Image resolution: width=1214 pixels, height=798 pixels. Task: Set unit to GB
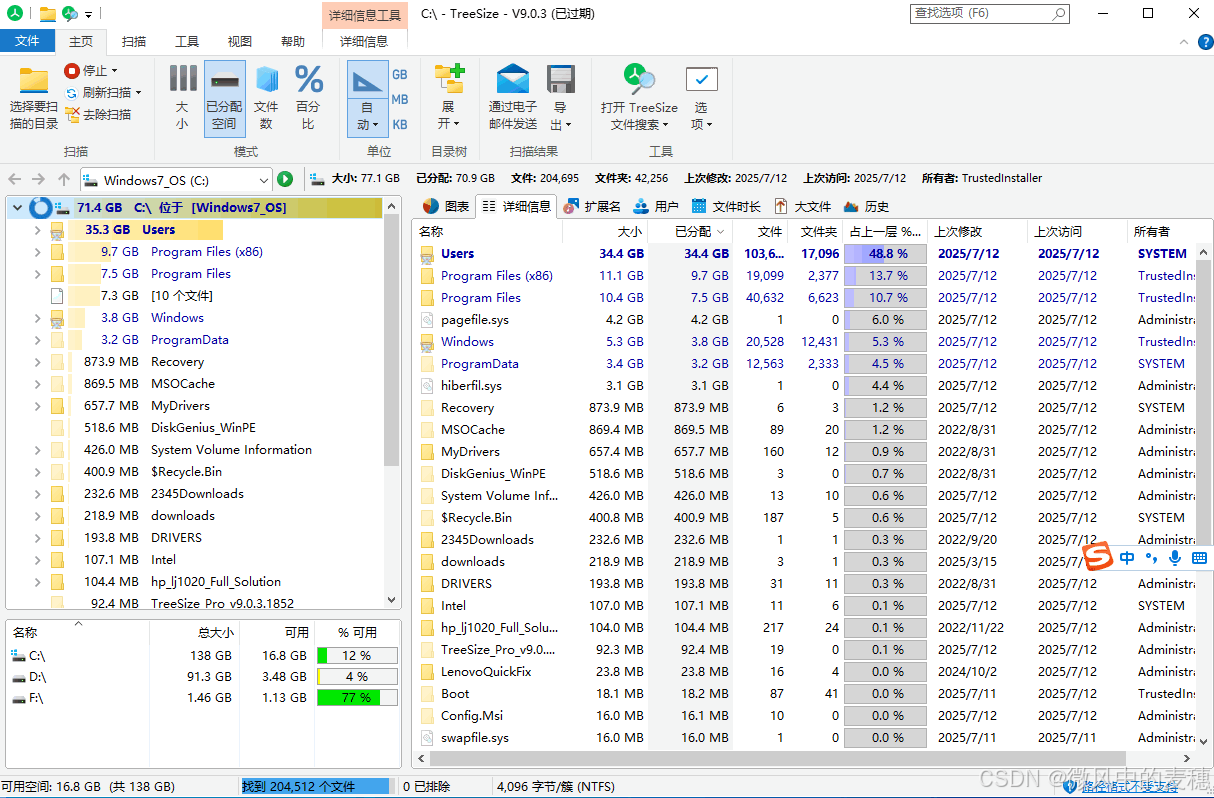point(400,75)
